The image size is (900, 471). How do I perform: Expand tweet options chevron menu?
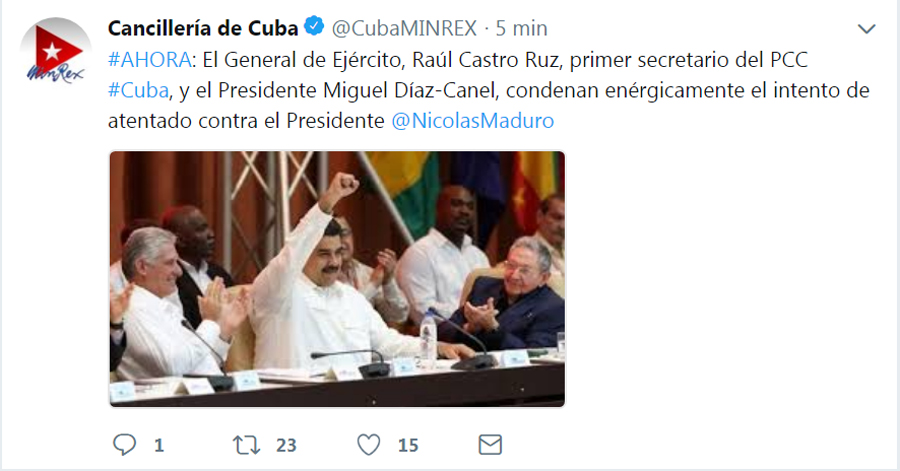click(866, 29)
